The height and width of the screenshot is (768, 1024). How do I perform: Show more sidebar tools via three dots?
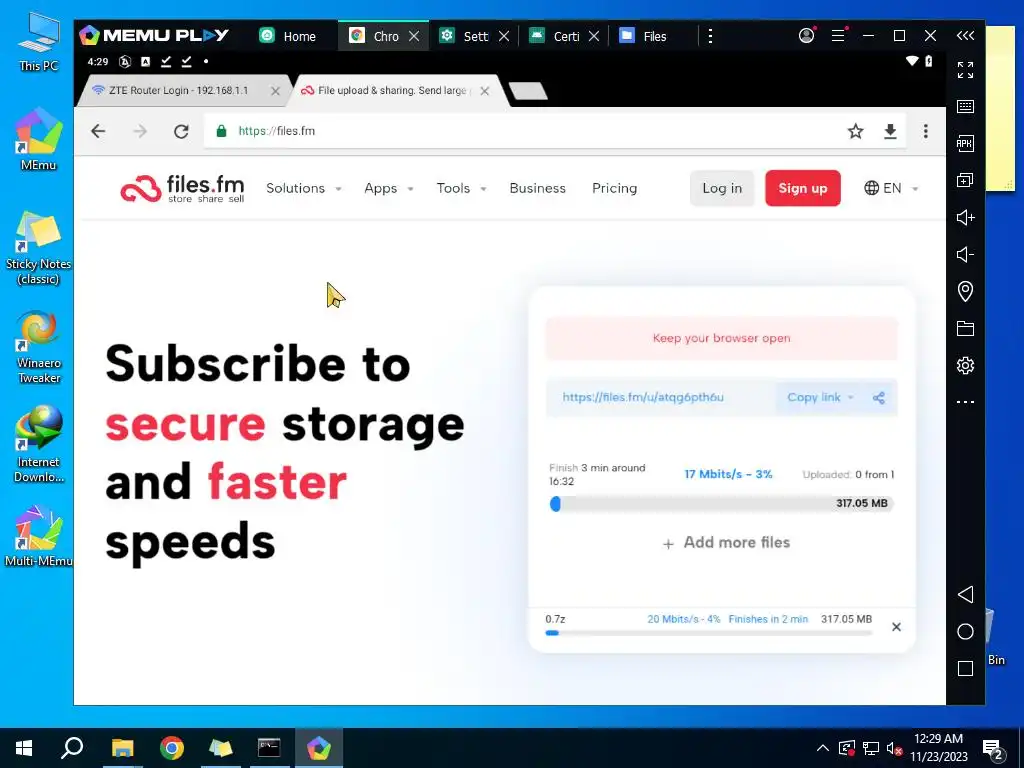[965, 402]
